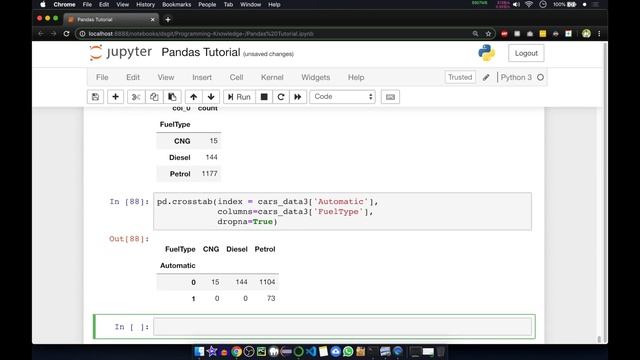640x360 pixels.
Task: Move the selected cell up
Action: [x=193, y=97]
